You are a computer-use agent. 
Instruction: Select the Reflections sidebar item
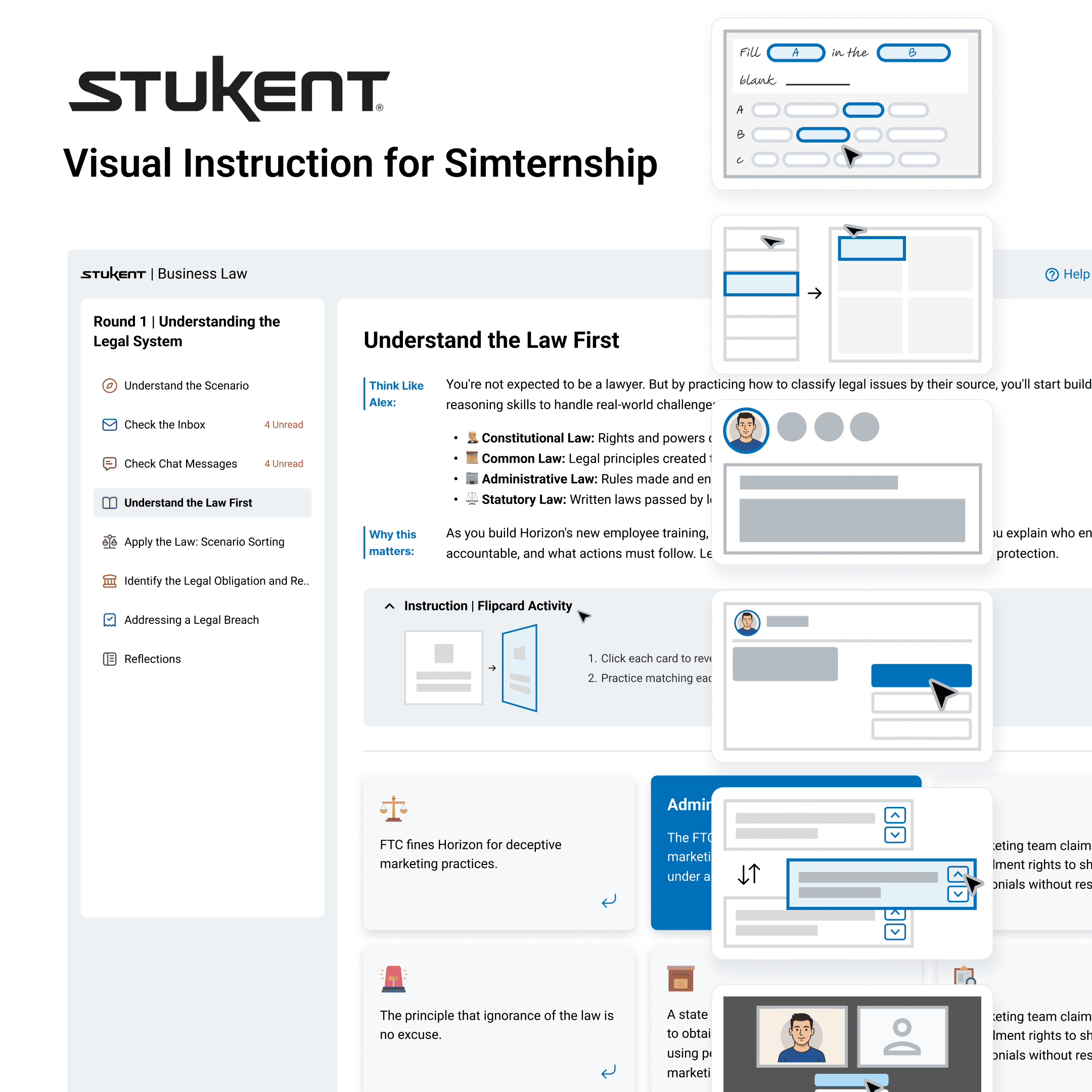click(x=153, y=659)
